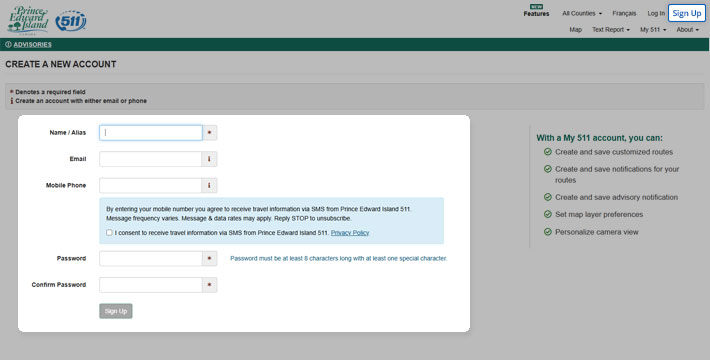Open the new Features page
The height and width of the screenshot is (360, 710).
pos(536,11)
